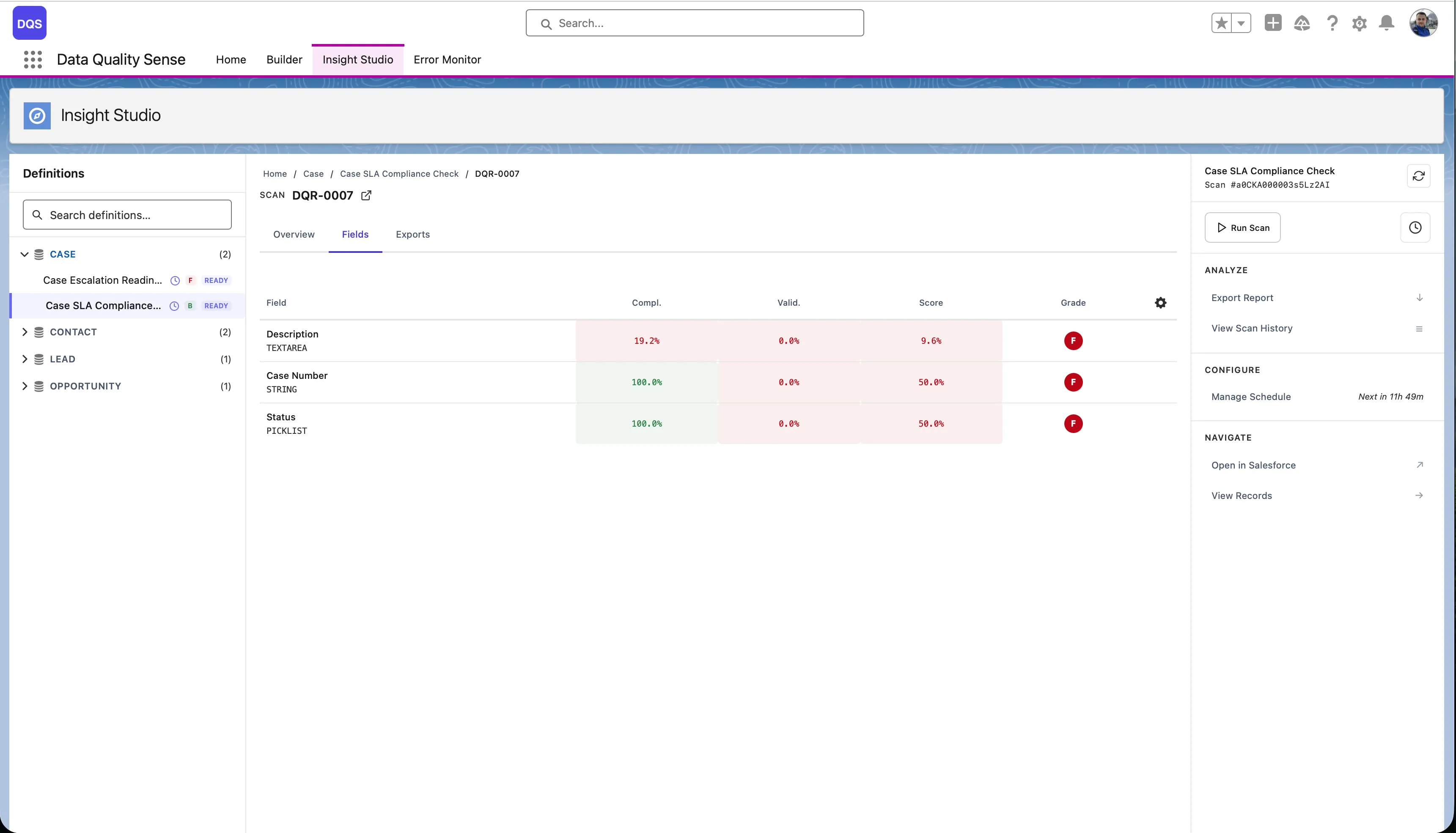
Task: Open the fields table settings gear
Action: (x=1160, y=303)
